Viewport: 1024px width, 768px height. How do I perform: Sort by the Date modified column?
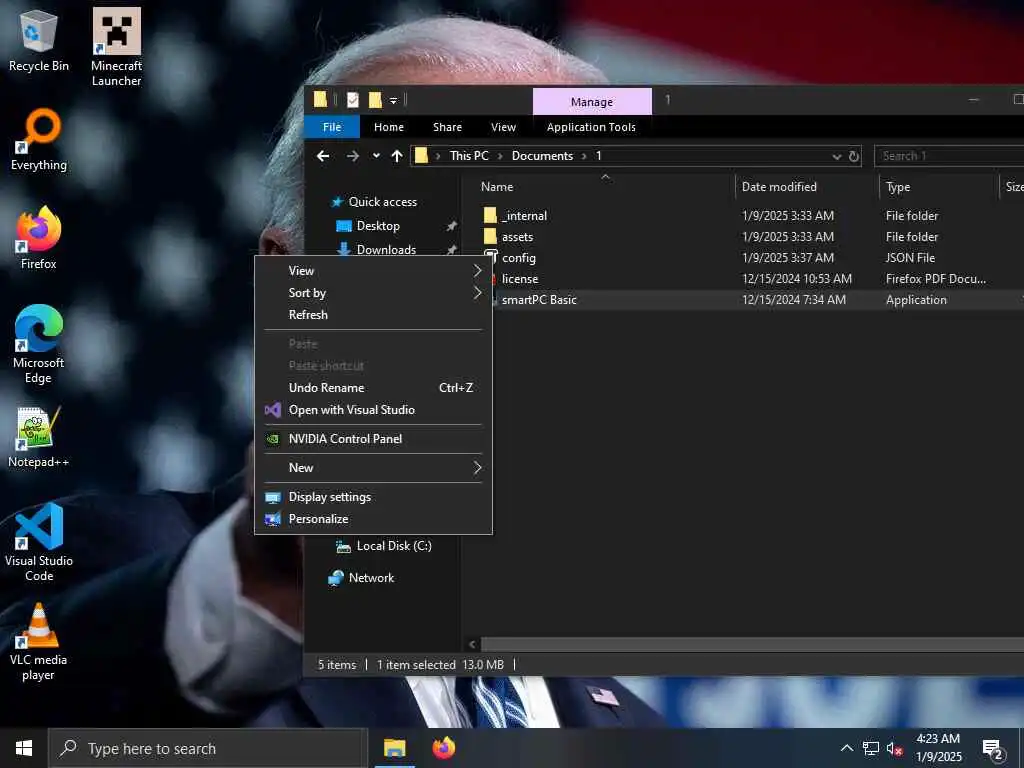point(779,187)
